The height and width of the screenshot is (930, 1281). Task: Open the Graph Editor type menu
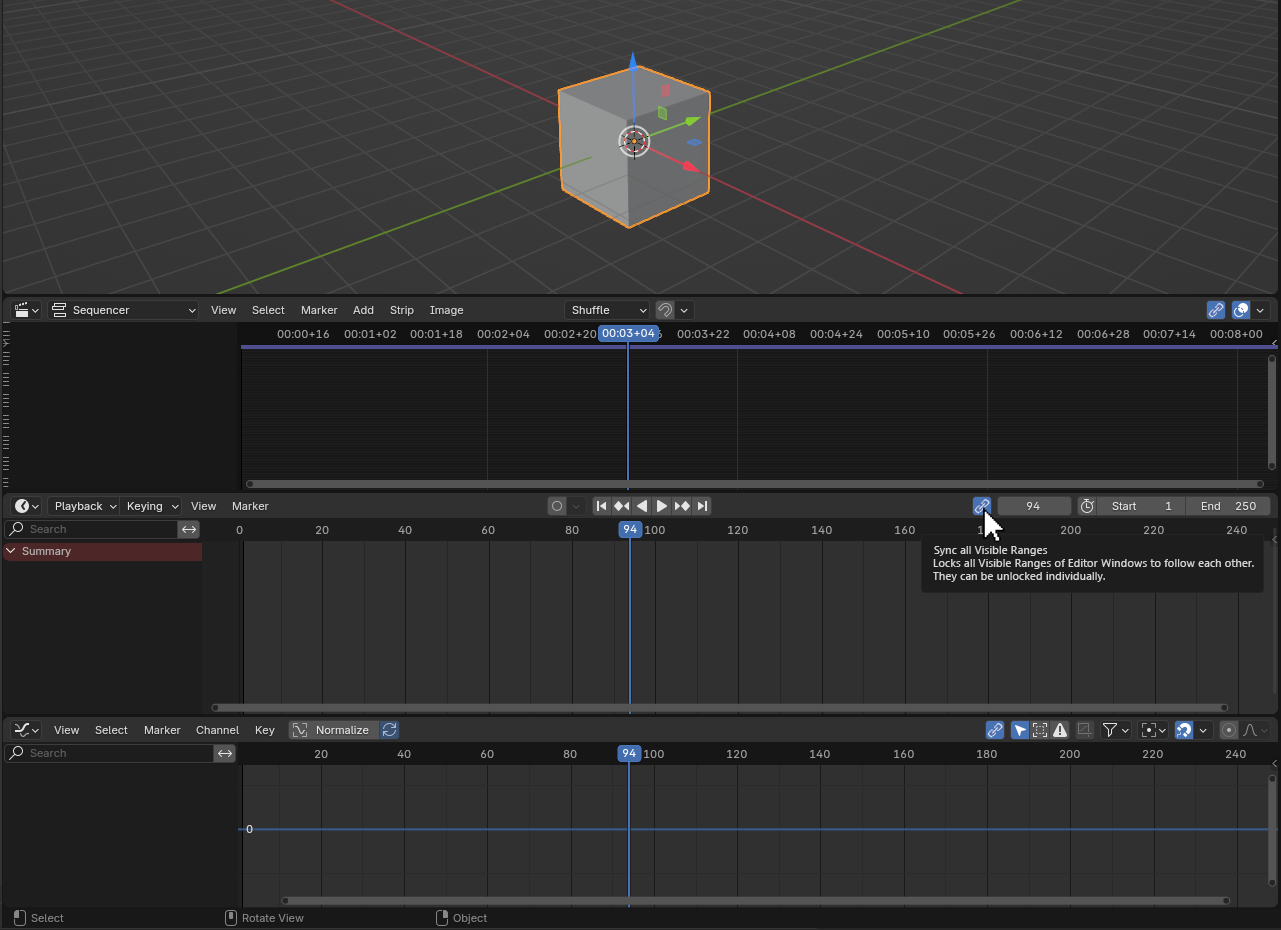pyautogui.click(x=26, y=730)
